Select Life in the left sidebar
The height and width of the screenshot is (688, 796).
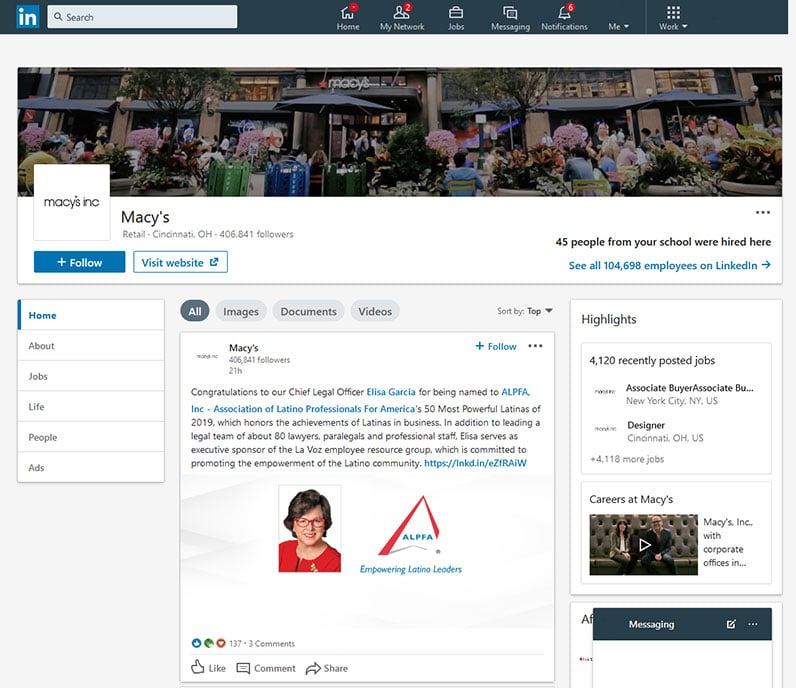coord(91,406)
